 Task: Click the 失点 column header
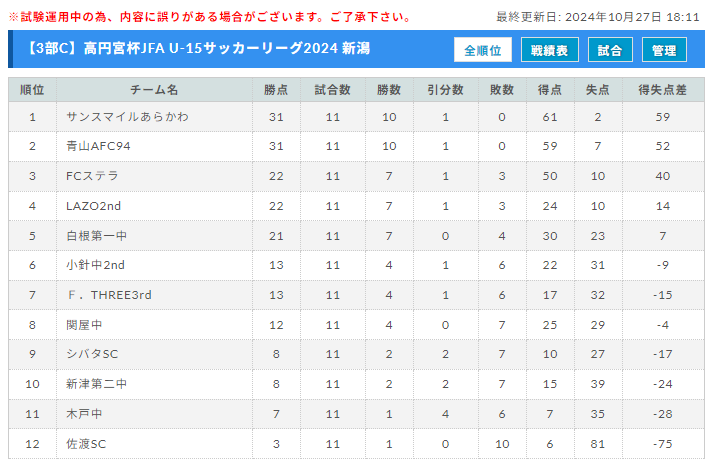tap(598, 90)
